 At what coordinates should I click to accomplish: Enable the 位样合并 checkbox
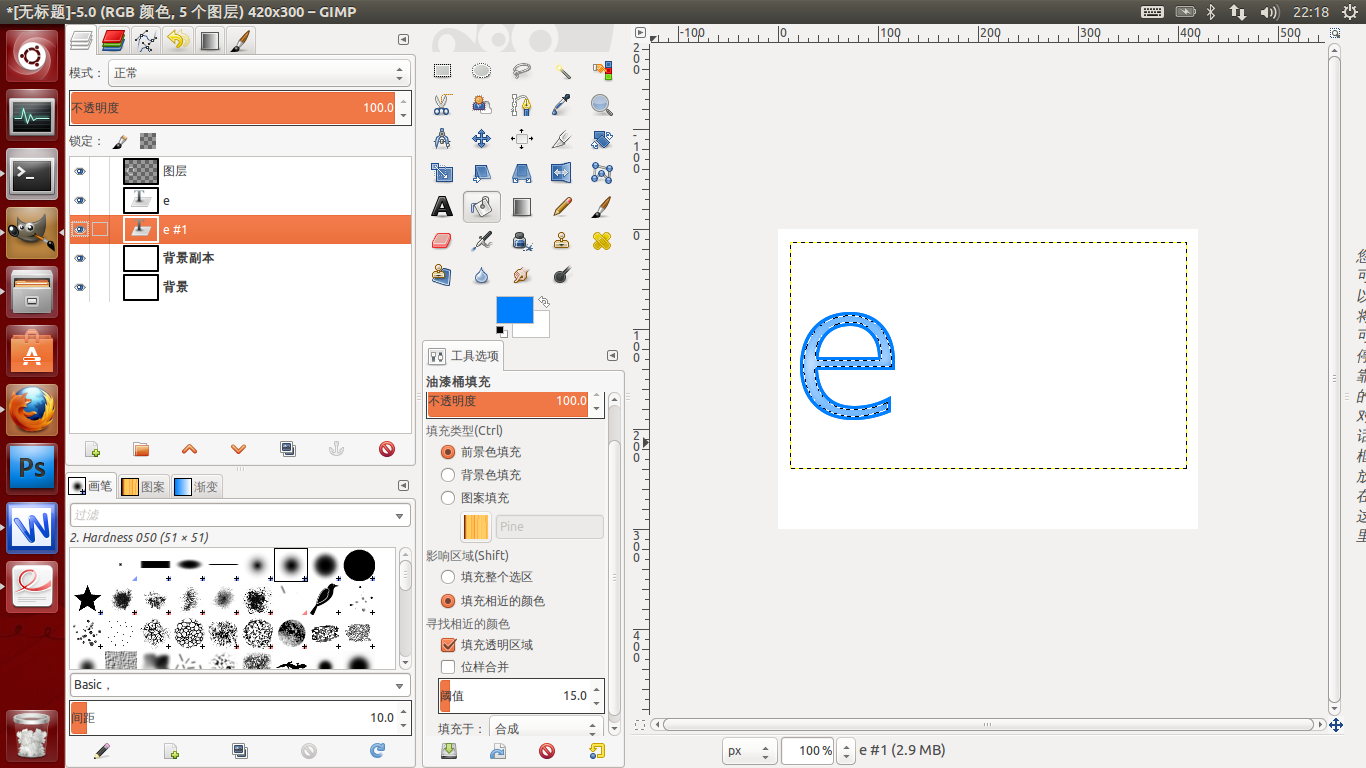coord(448,667)
